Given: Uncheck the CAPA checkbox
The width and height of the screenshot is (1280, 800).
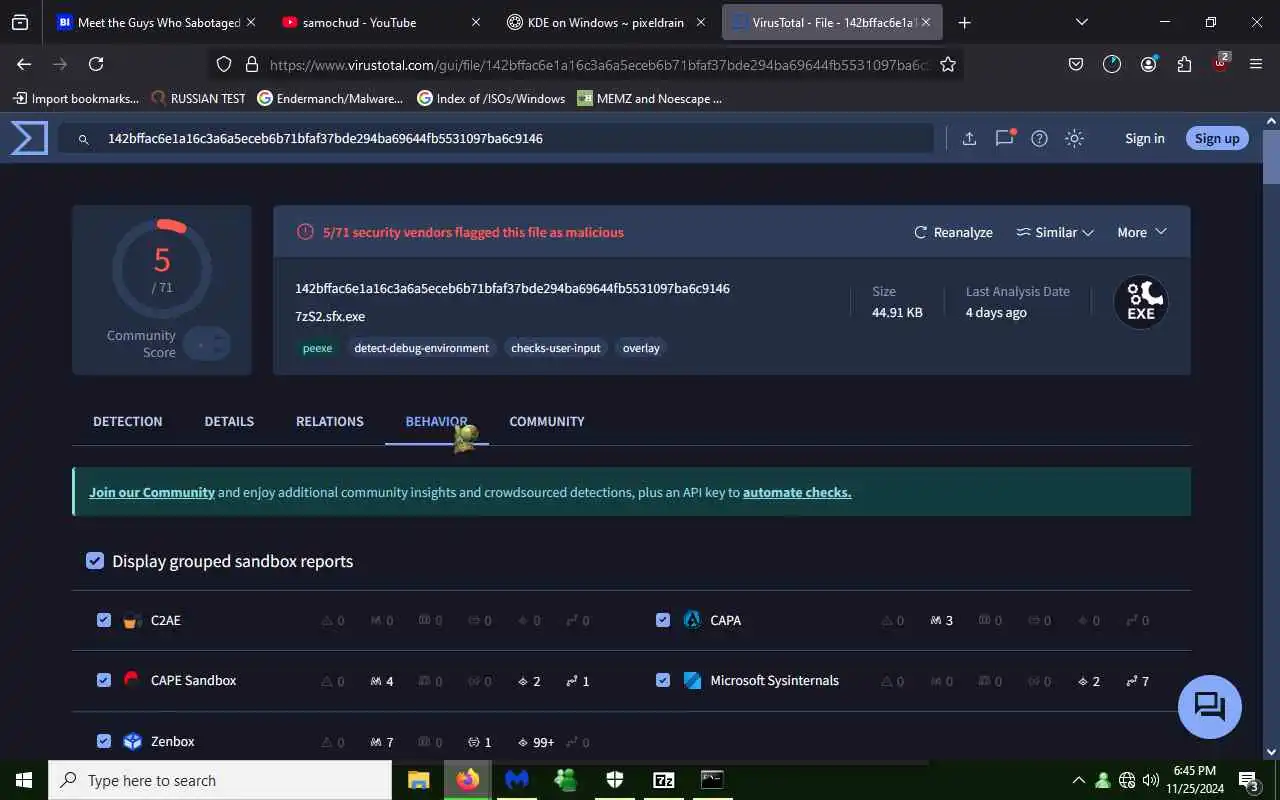Looking at the screenshot, I should (663, 620).
